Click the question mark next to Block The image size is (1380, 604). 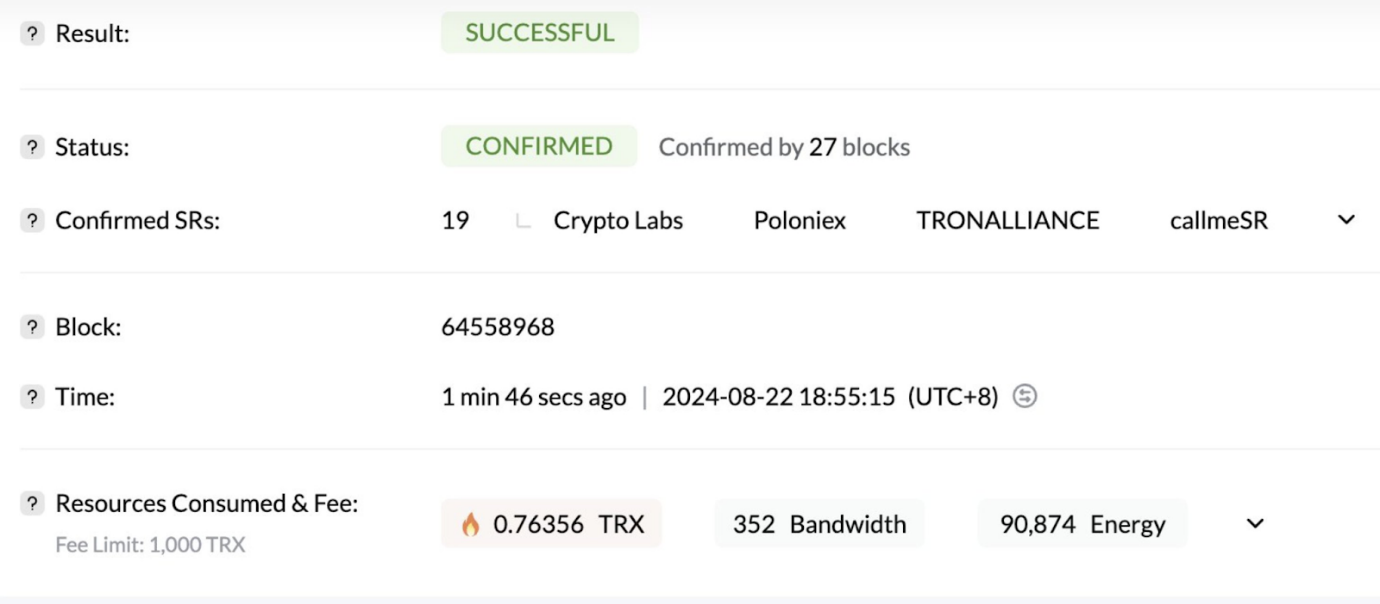coord(33,327)
